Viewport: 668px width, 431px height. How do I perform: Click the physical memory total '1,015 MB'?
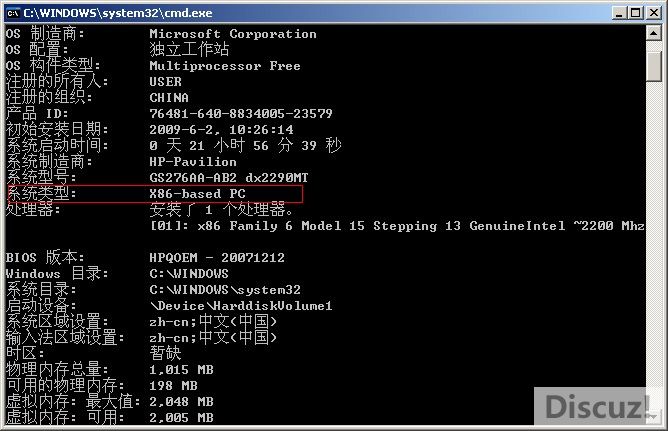coord(181,370)
